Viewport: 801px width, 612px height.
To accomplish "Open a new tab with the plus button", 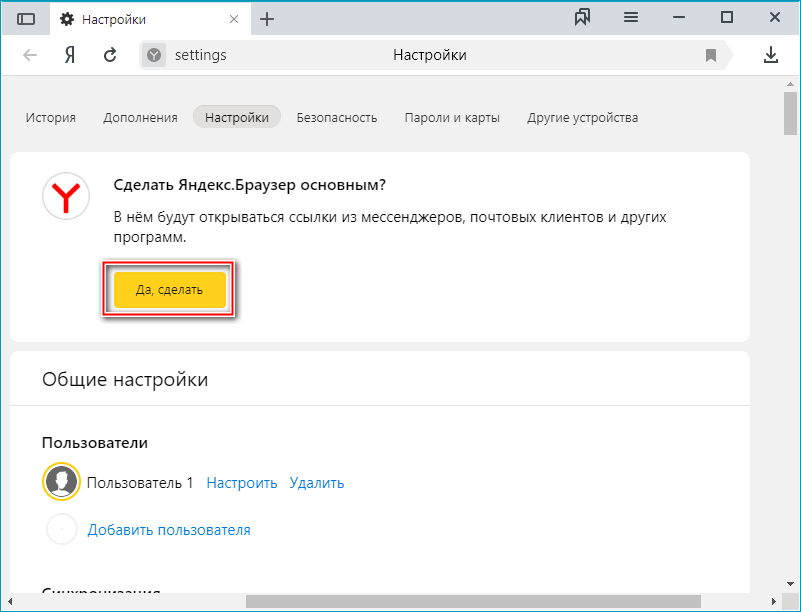I will [x=266, y=18].
